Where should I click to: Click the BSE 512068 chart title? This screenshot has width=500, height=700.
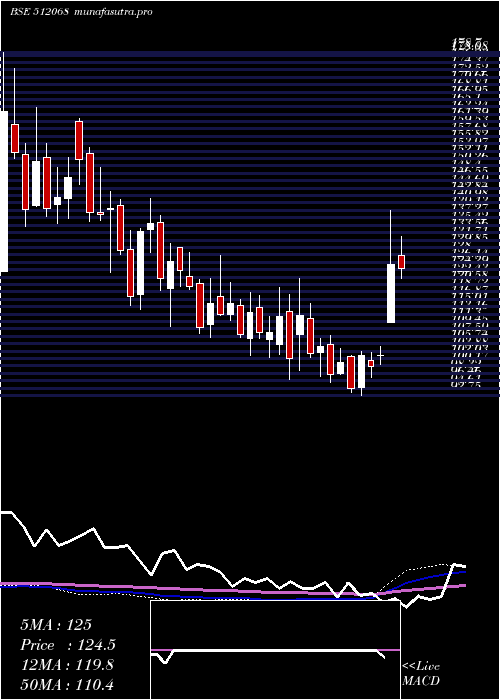(x=39, y=12)
